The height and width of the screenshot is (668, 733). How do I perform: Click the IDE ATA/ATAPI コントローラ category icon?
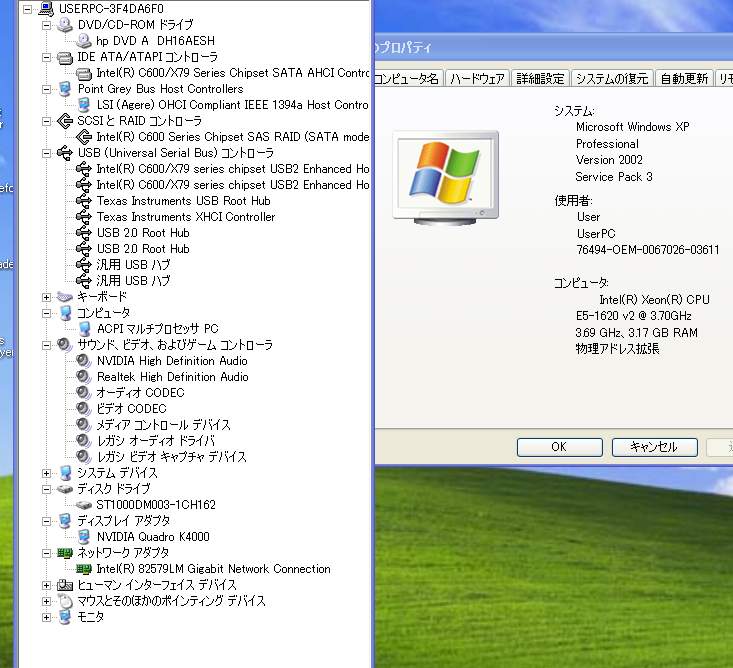[65, 57]
